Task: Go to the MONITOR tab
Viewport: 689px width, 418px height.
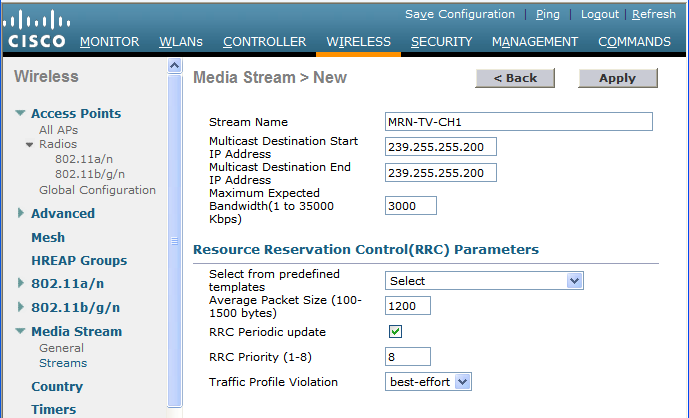Action: click(109, 42)
